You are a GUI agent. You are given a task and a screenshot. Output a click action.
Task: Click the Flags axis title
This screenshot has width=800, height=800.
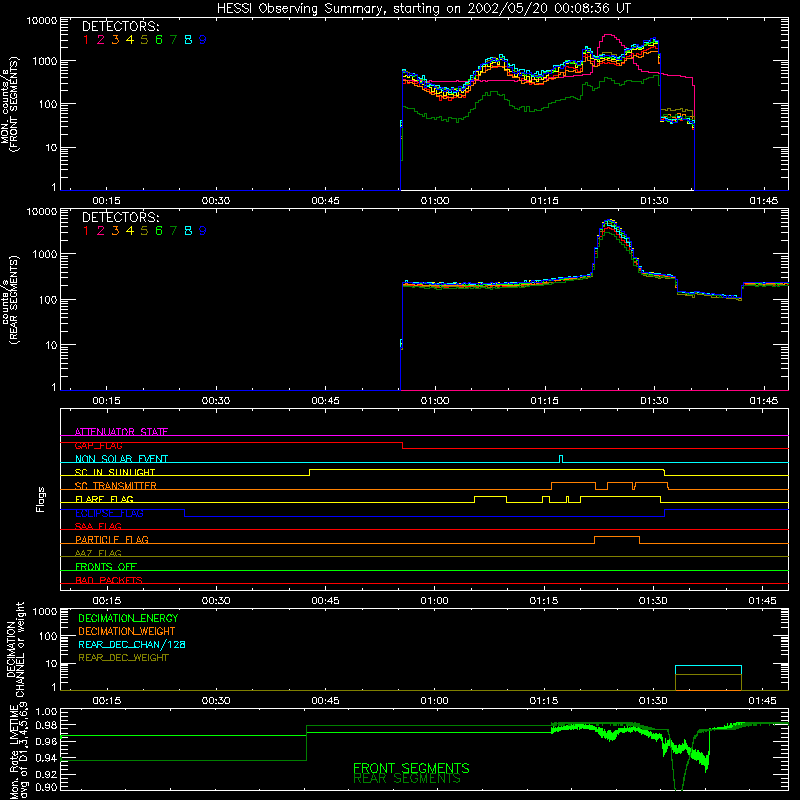(41, 499)
